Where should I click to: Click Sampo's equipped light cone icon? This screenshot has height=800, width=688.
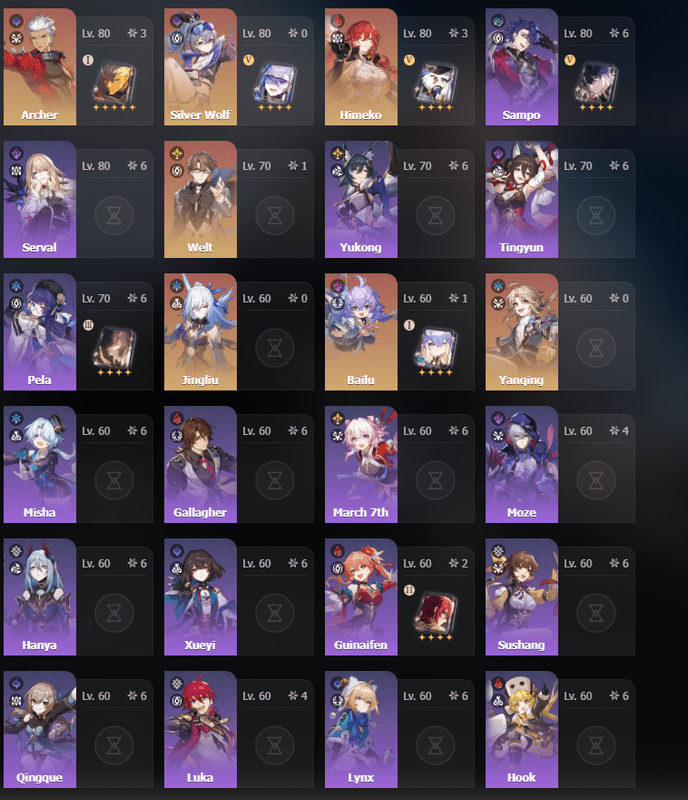pyautogui.click(x=596, y=83)
